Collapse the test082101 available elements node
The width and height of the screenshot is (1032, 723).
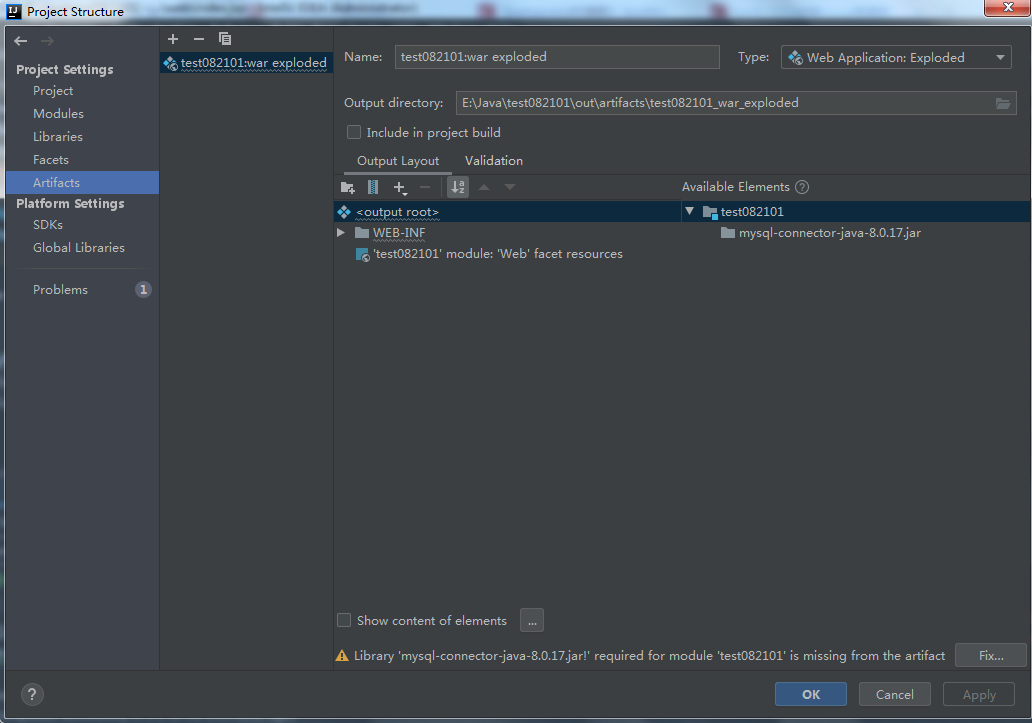point(689,211)
